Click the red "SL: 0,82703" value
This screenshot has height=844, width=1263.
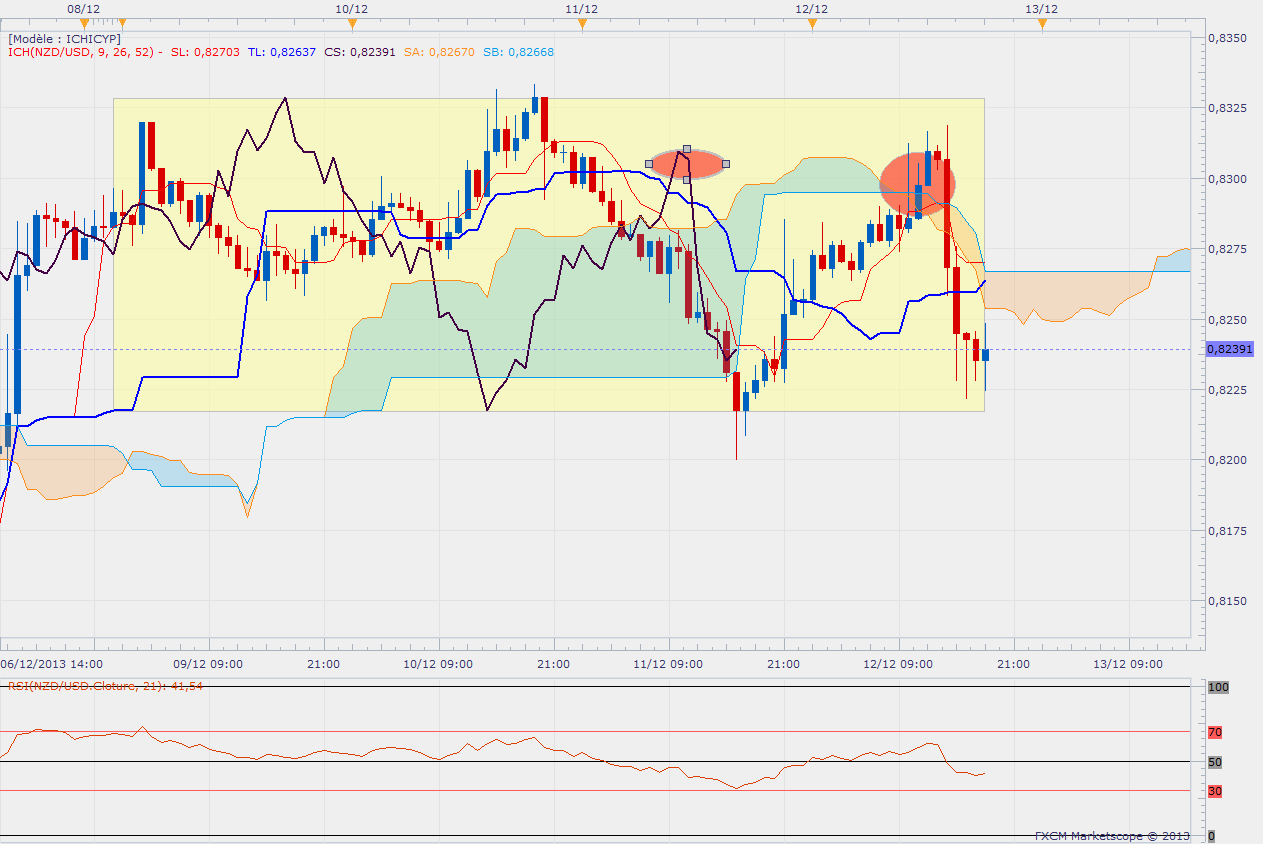[205, 52]
